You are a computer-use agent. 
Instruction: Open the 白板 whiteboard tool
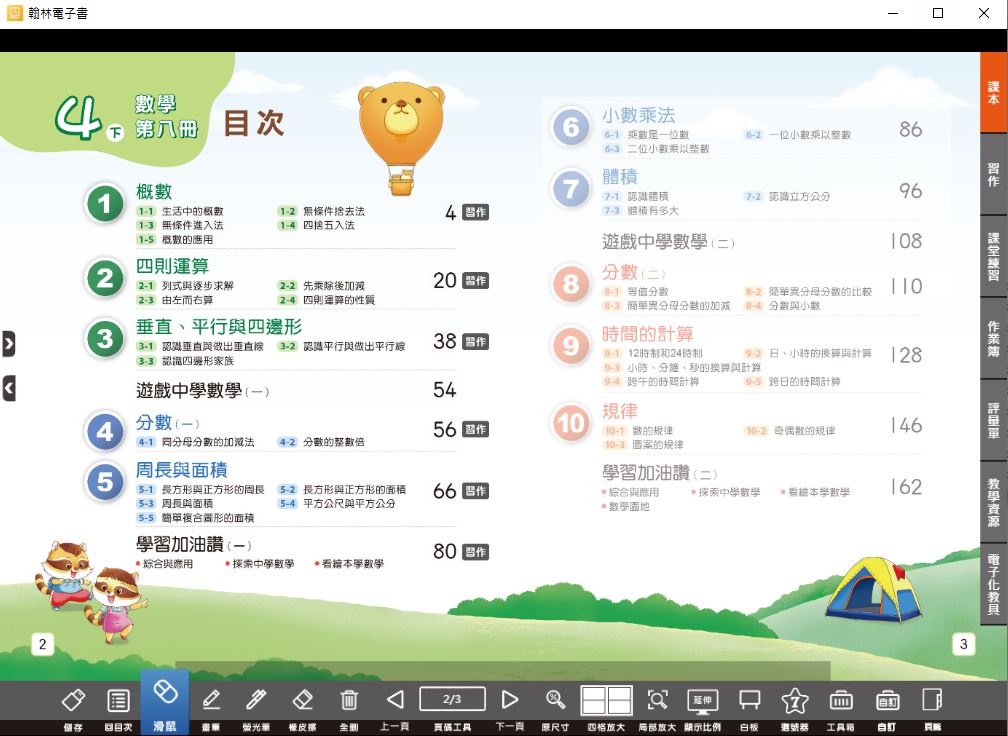[750, 700]
